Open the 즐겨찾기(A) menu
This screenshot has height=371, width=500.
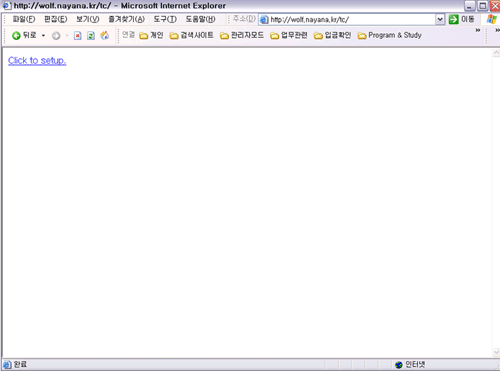[127, 19]
